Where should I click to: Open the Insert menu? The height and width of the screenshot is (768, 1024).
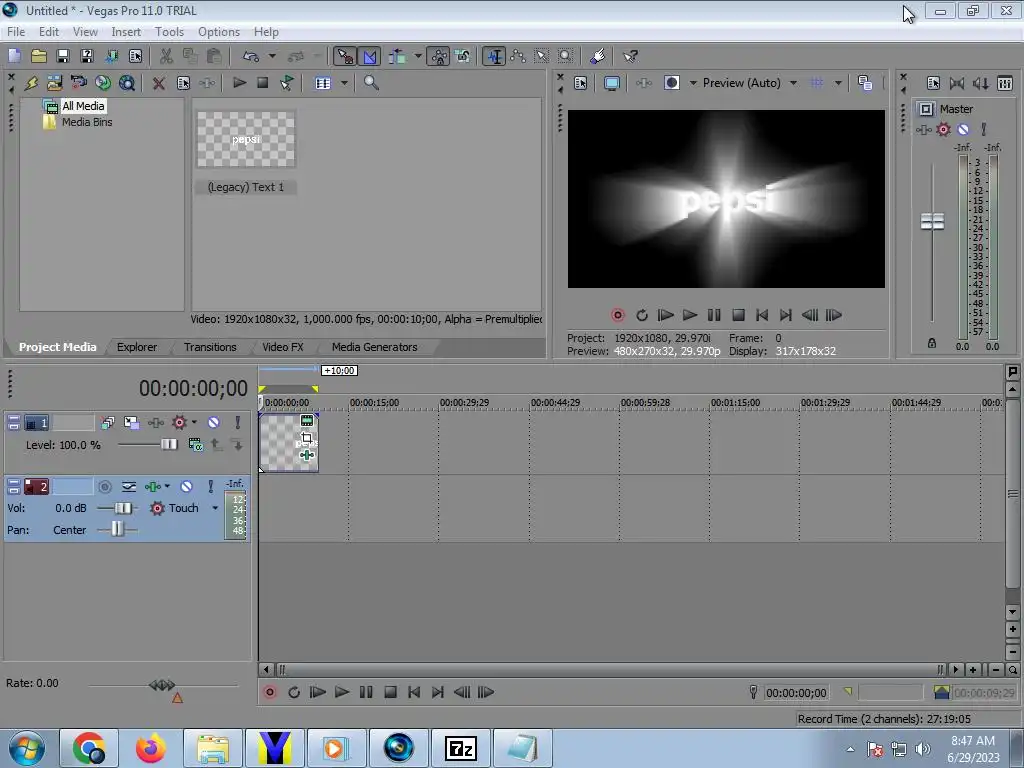pos(126,31)
